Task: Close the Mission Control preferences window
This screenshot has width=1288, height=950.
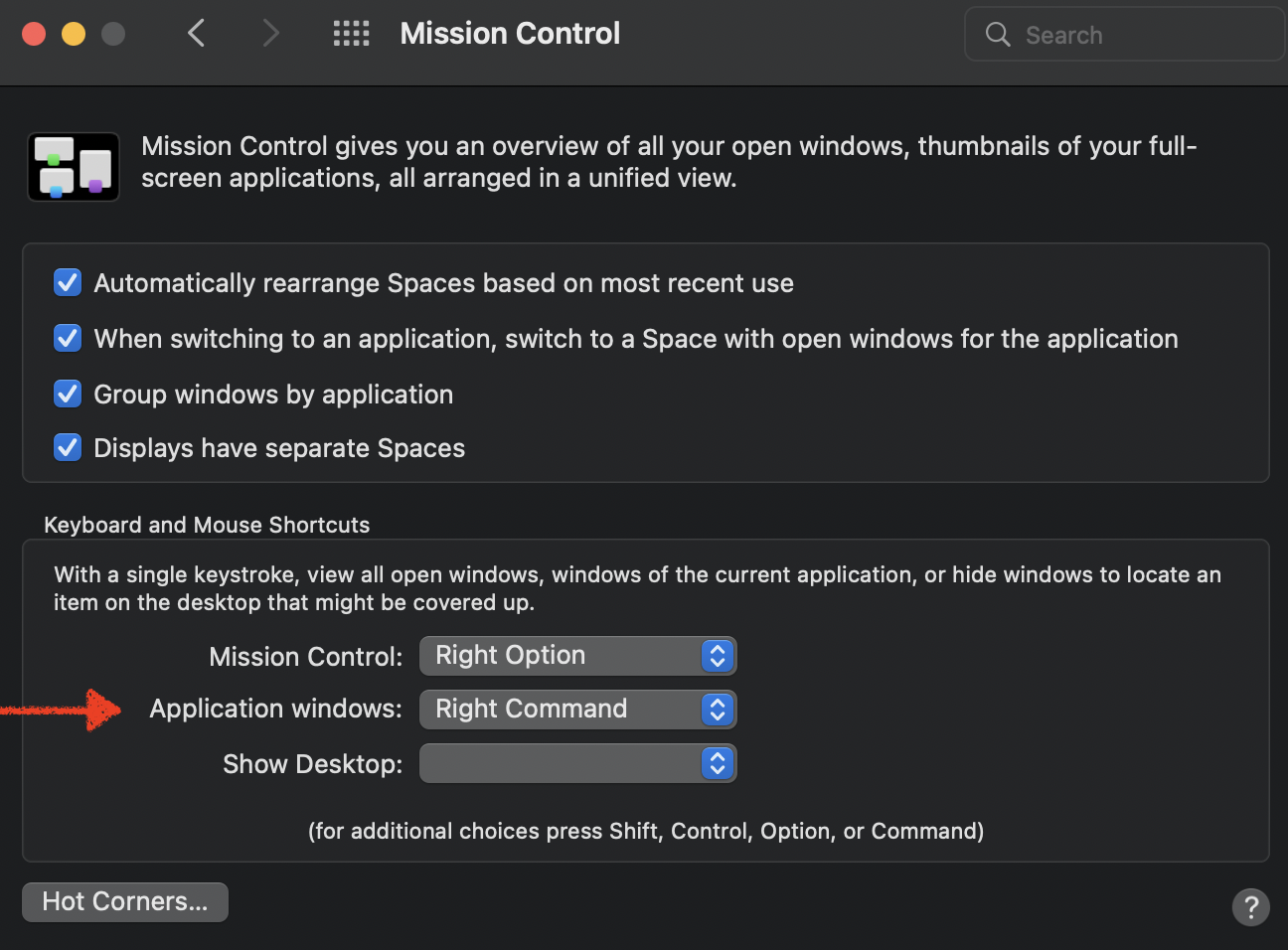Action: pos(34,34)
